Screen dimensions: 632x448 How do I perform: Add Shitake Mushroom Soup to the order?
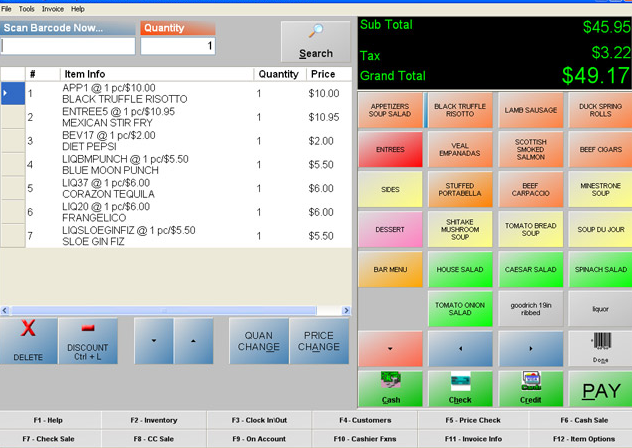[460, 229]
